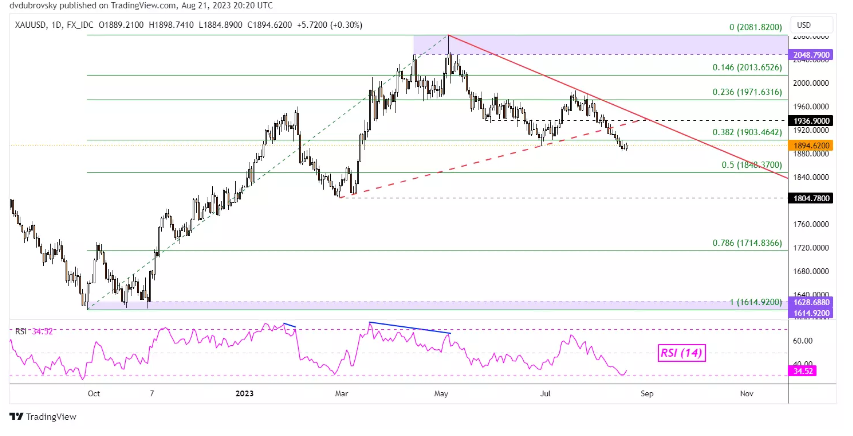Click the 2023 label on time axis
853x436 pixels.
pos(245,394)
